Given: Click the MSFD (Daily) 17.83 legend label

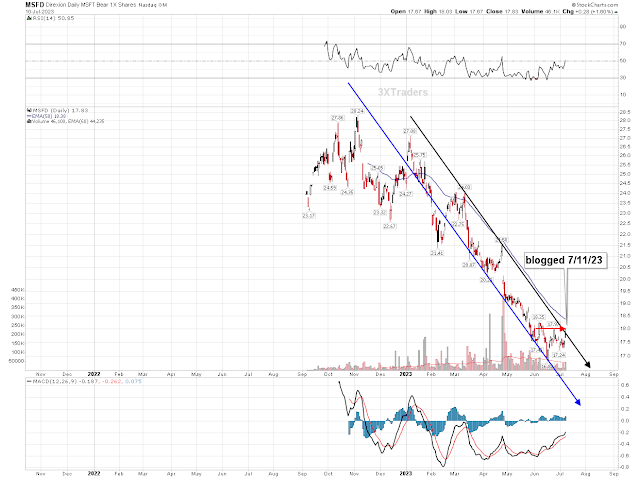Looking at the screenshot, I should pyautogui.click(x=60, y=110).
